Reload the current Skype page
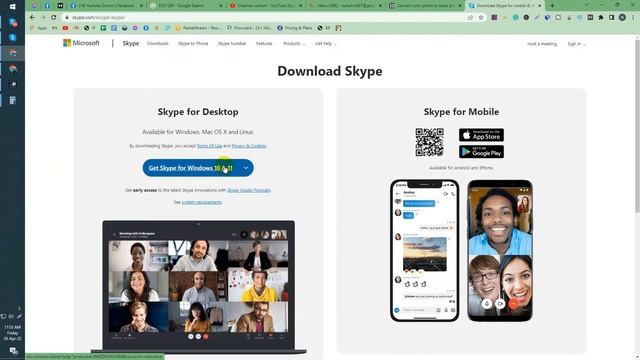This screenshot has height=360, width=640. pos(53,18)
